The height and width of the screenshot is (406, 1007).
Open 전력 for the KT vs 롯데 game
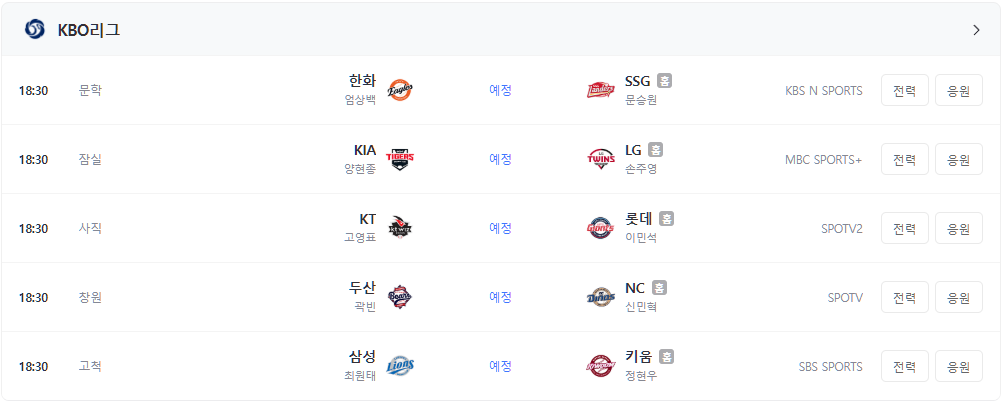pyautogui.click(x=904, y=228)
